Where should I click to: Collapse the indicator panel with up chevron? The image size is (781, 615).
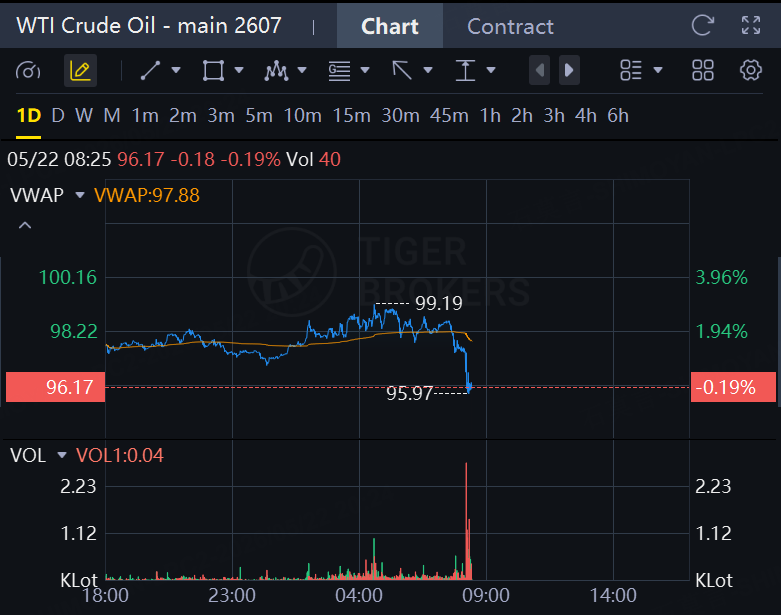tap(25, 226)
